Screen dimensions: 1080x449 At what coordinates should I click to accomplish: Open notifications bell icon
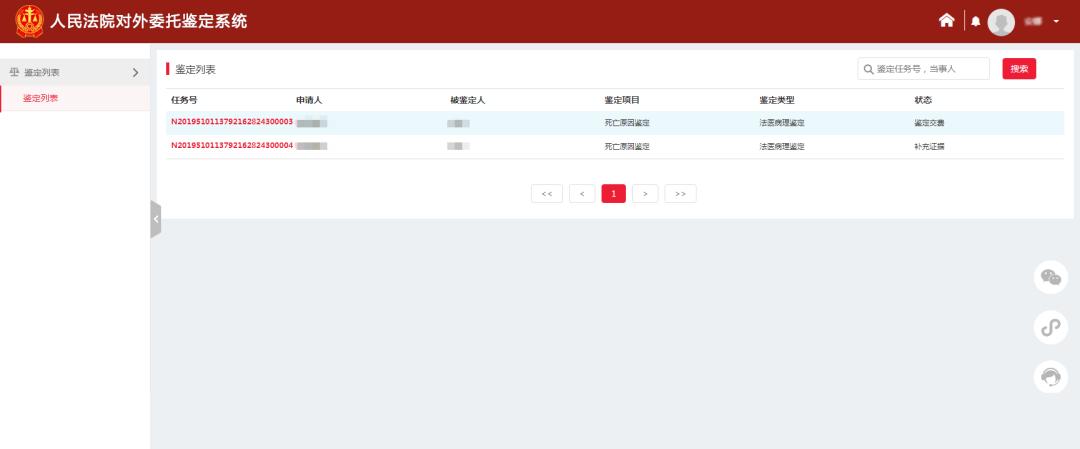(975, 22)
